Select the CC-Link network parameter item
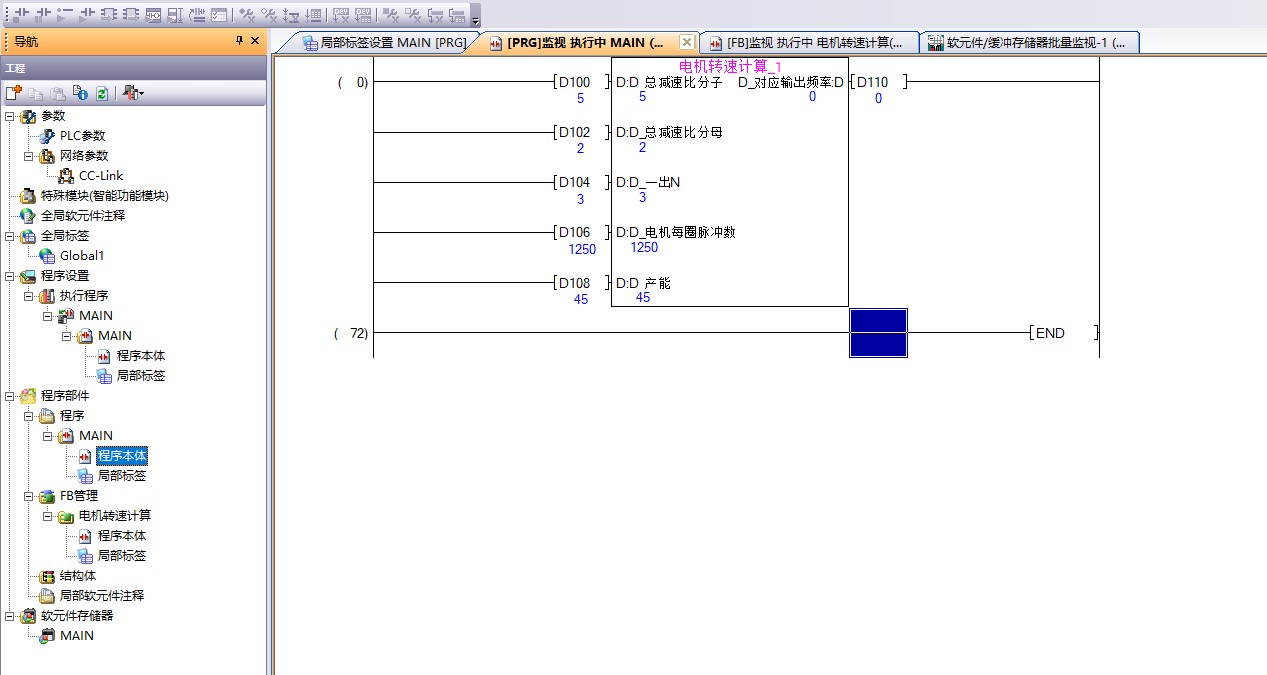 (x=101, y=176)
